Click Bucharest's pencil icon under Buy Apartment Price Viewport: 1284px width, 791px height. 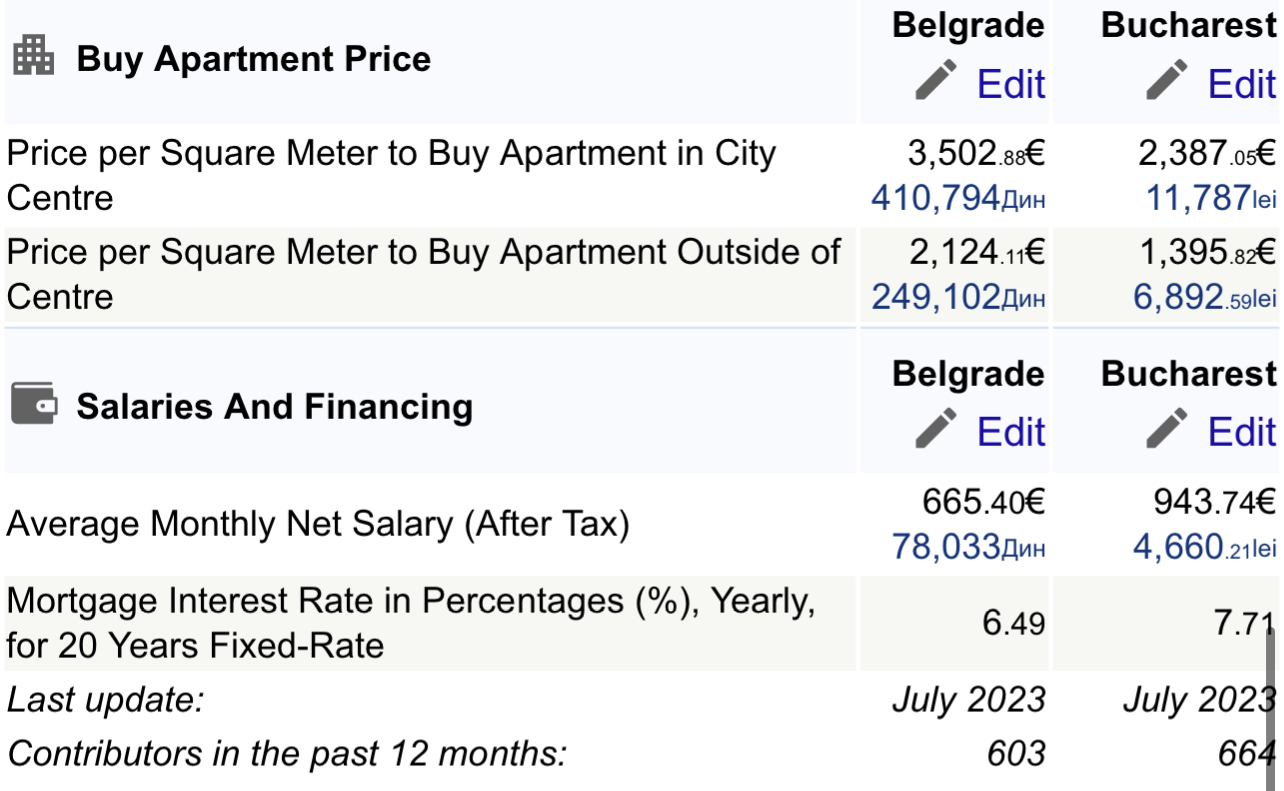[x=1167, y=80]
